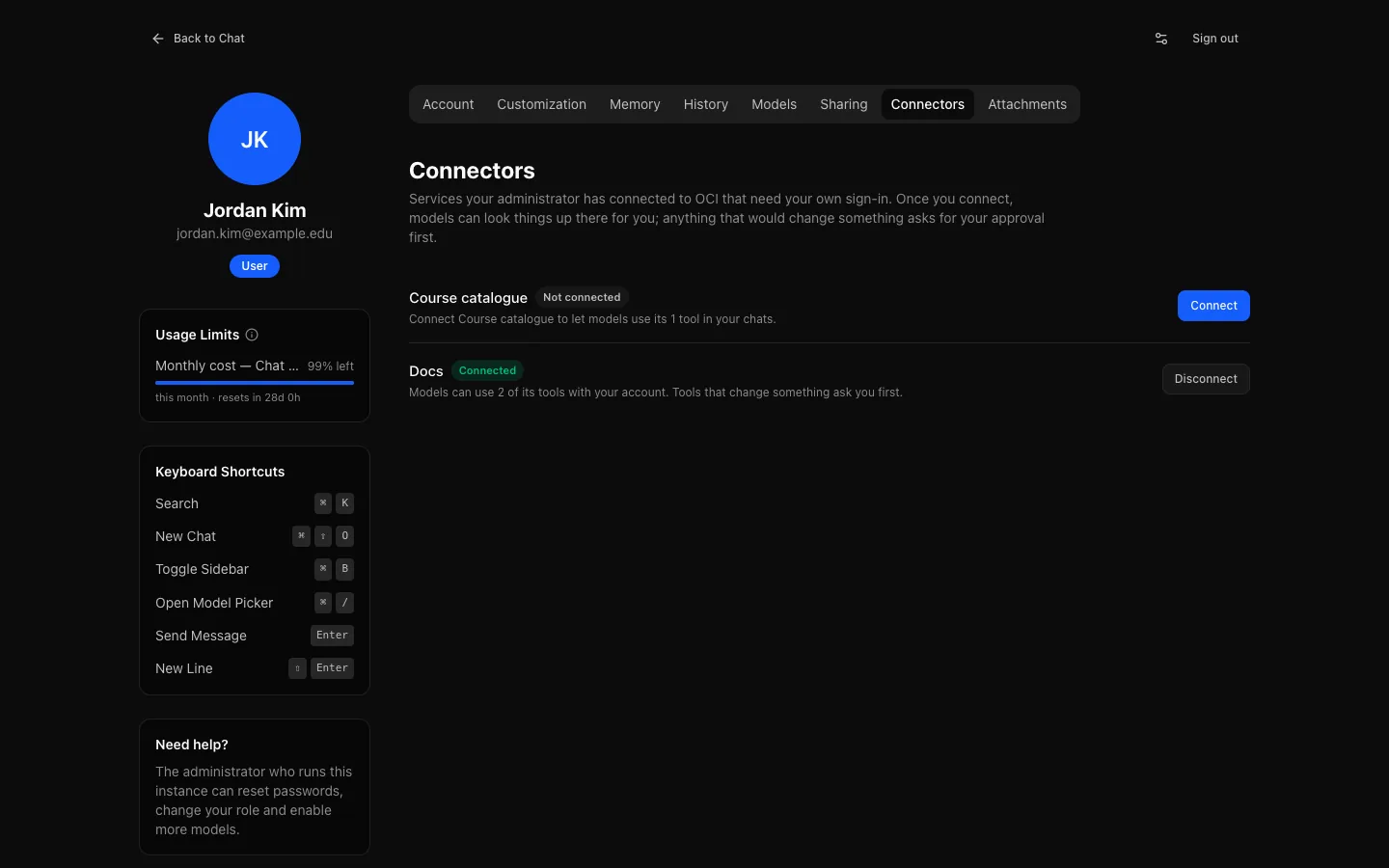This screenshot has height=868, width=1389.
Task: Switch to the Account tab
Action: [449, 104]
